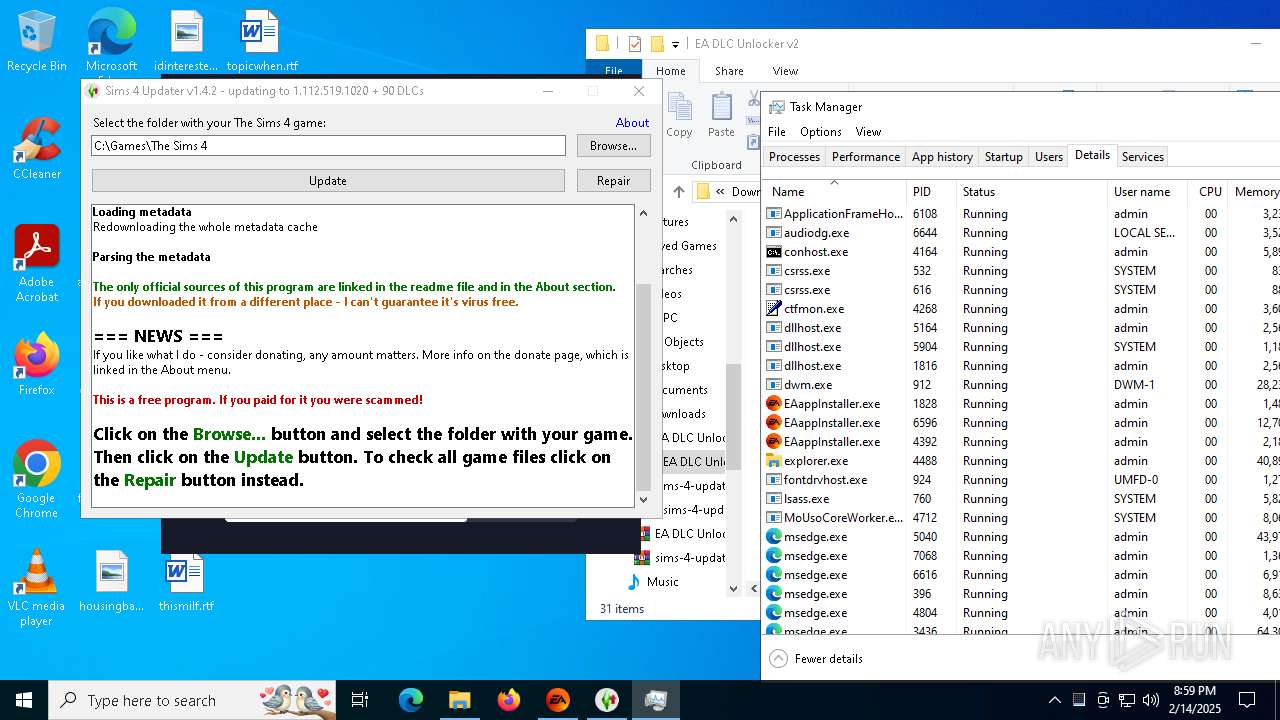Open the Recycle Bin desktop icon

(x=37, y=42)
